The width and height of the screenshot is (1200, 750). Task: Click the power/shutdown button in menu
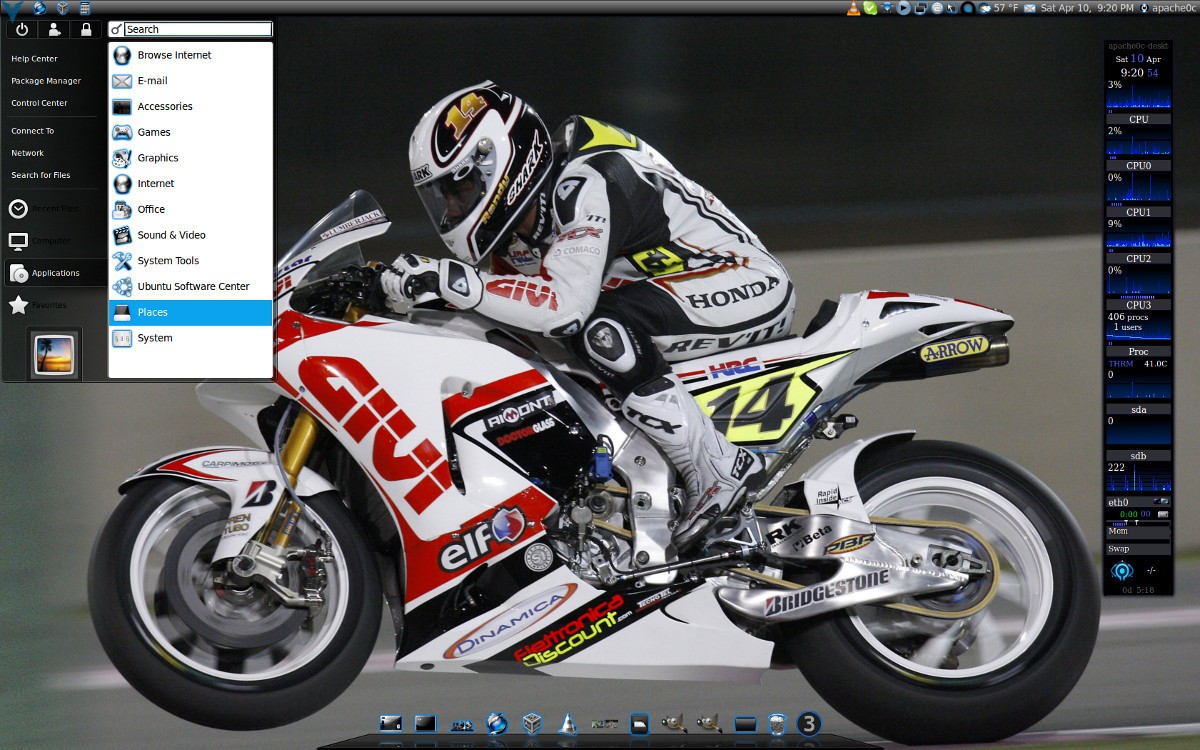click(22, 30)
